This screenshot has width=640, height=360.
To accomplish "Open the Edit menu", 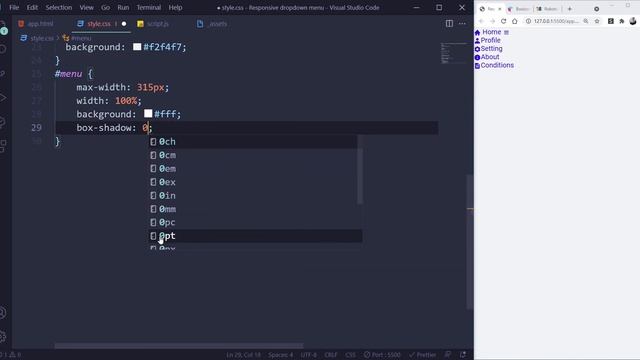I will pyautogui.click(x=32, y=7).
